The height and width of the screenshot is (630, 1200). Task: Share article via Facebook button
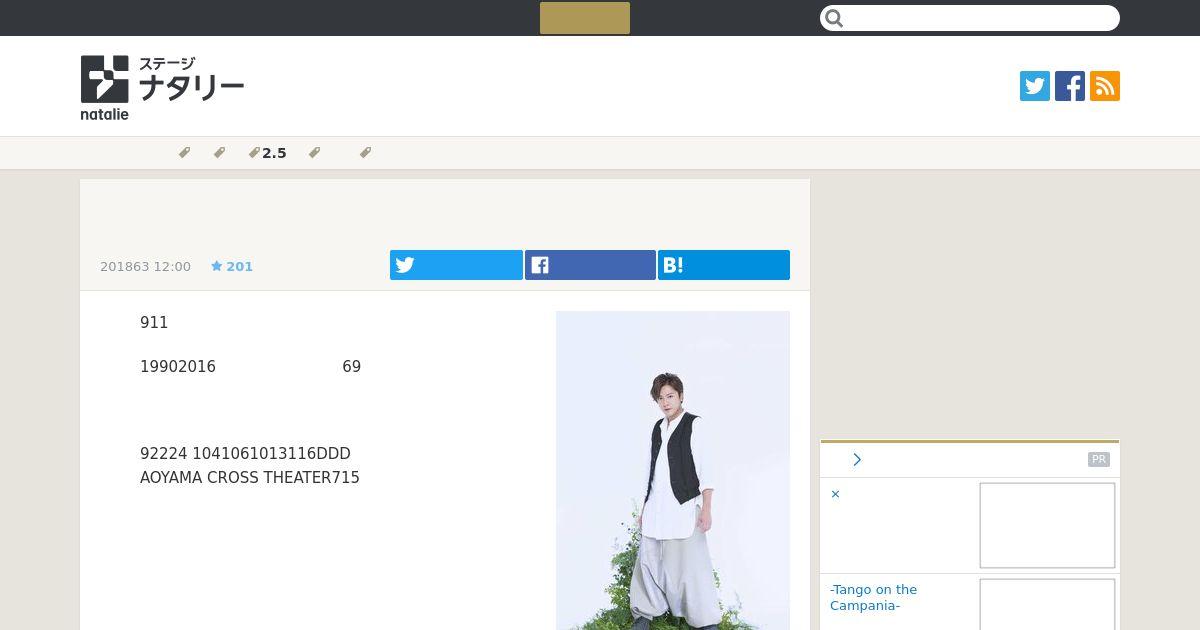point(590,265)
